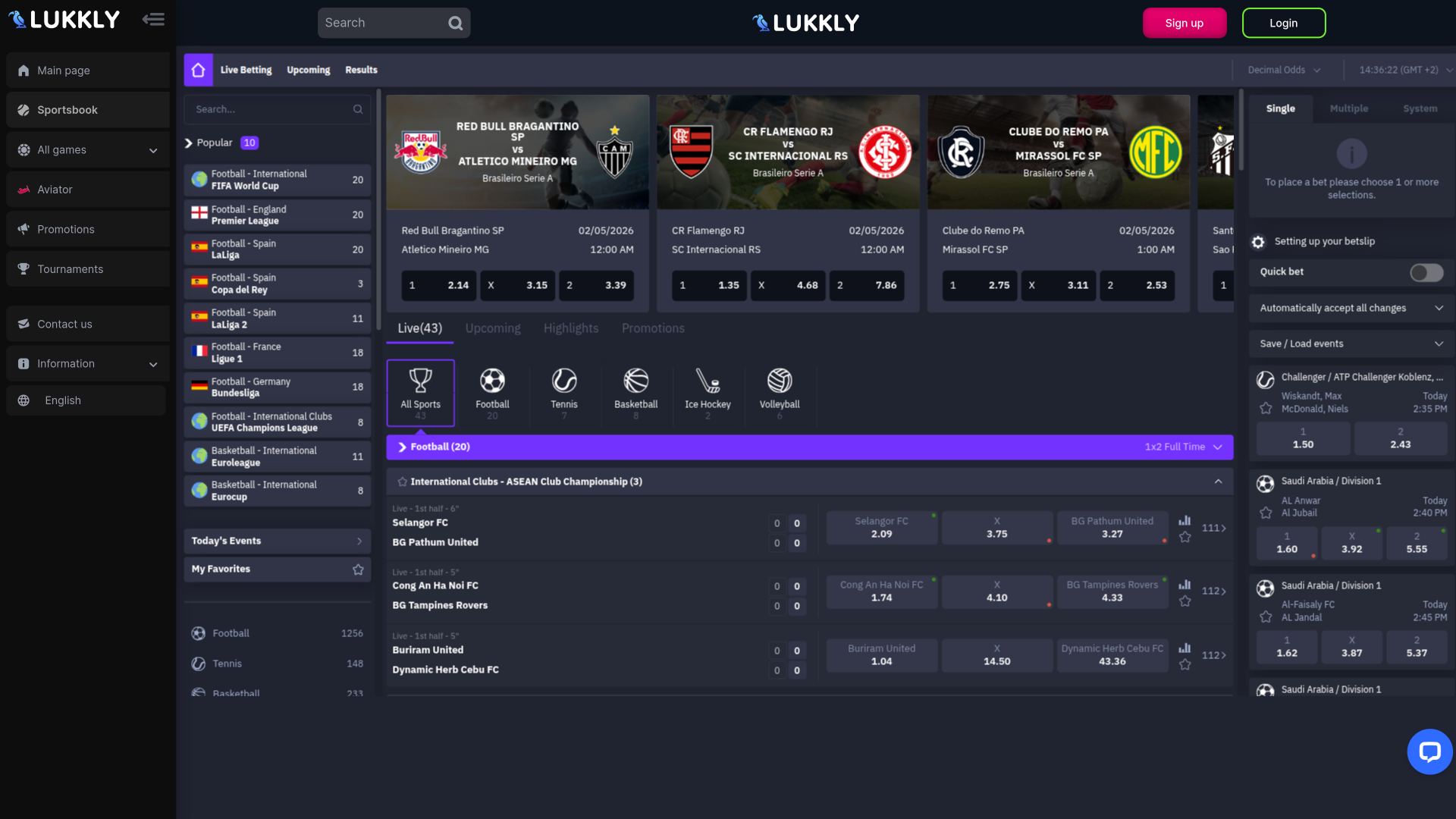Click the Tournaments trophy icon

pos(23,268)
